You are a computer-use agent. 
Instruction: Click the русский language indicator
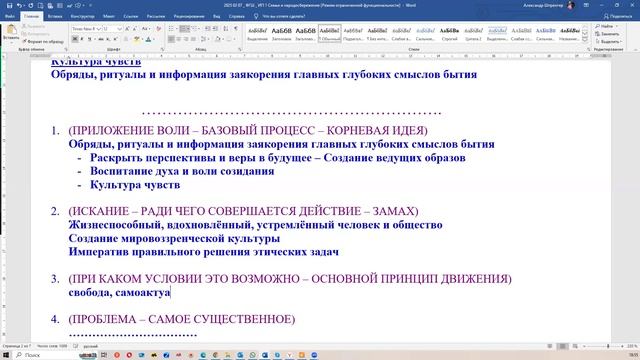click(90, 346)
